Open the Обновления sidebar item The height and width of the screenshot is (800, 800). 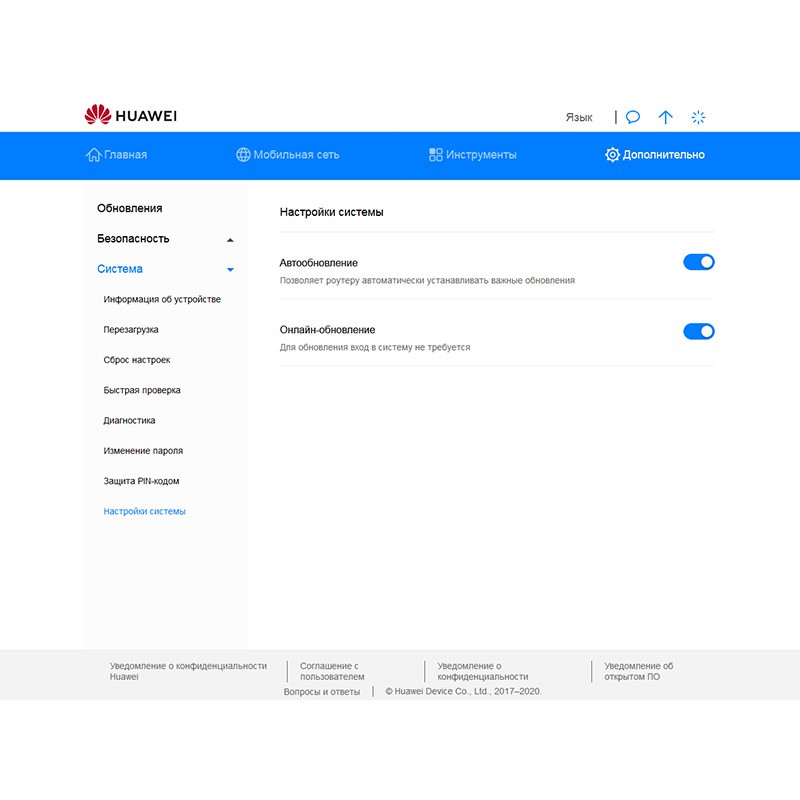[129, 208]
